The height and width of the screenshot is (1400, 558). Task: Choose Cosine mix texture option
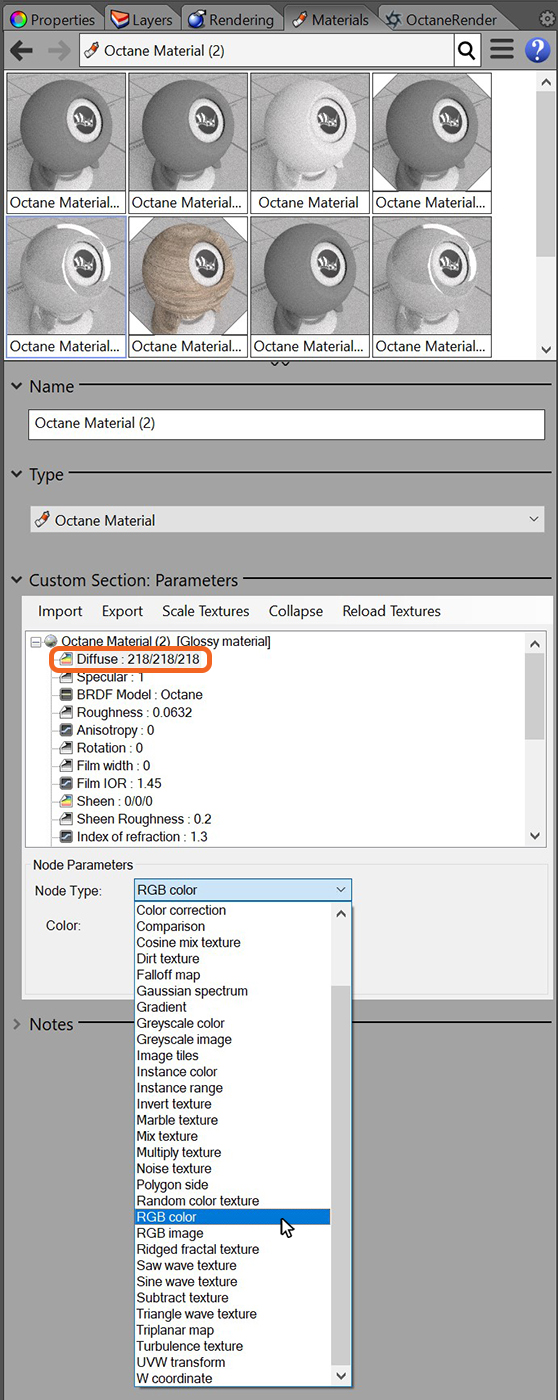(x=188, y=942)
